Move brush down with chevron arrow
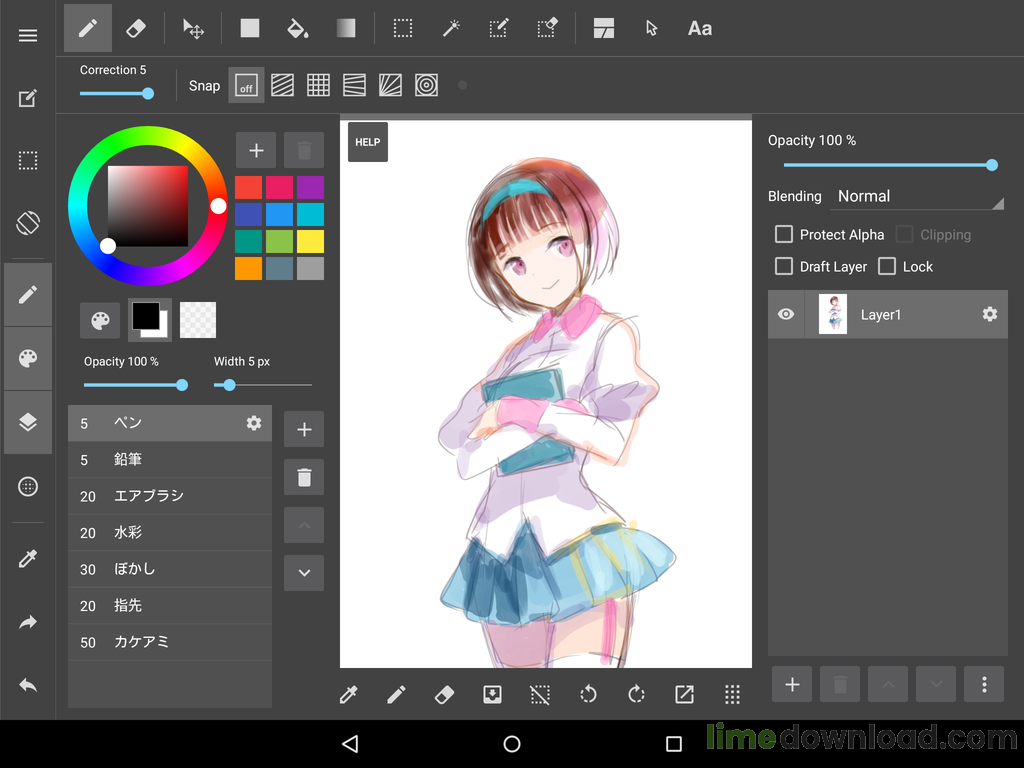Viewport: 1024px width, 768px height. (x=304, y=573)
